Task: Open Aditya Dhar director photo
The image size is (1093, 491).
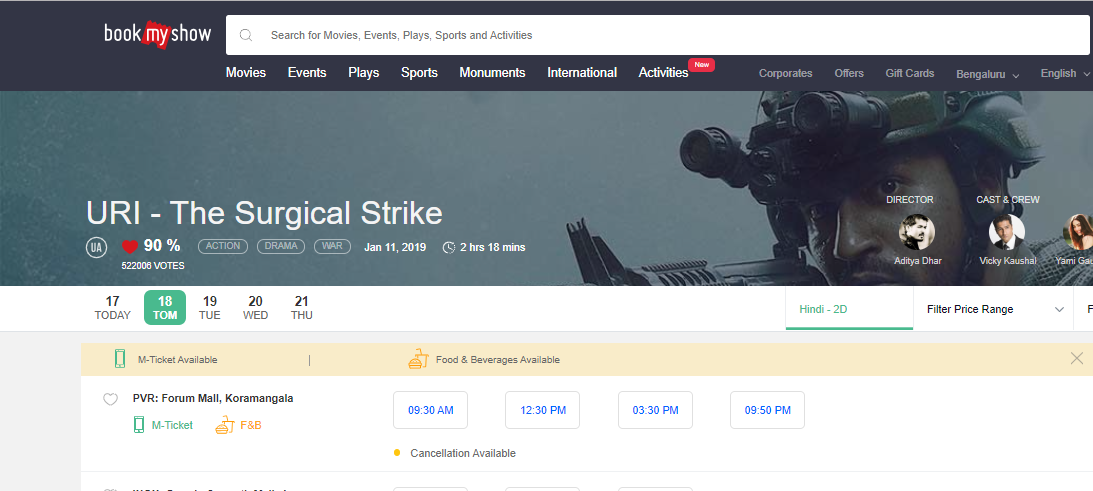Action: point(917,232)
